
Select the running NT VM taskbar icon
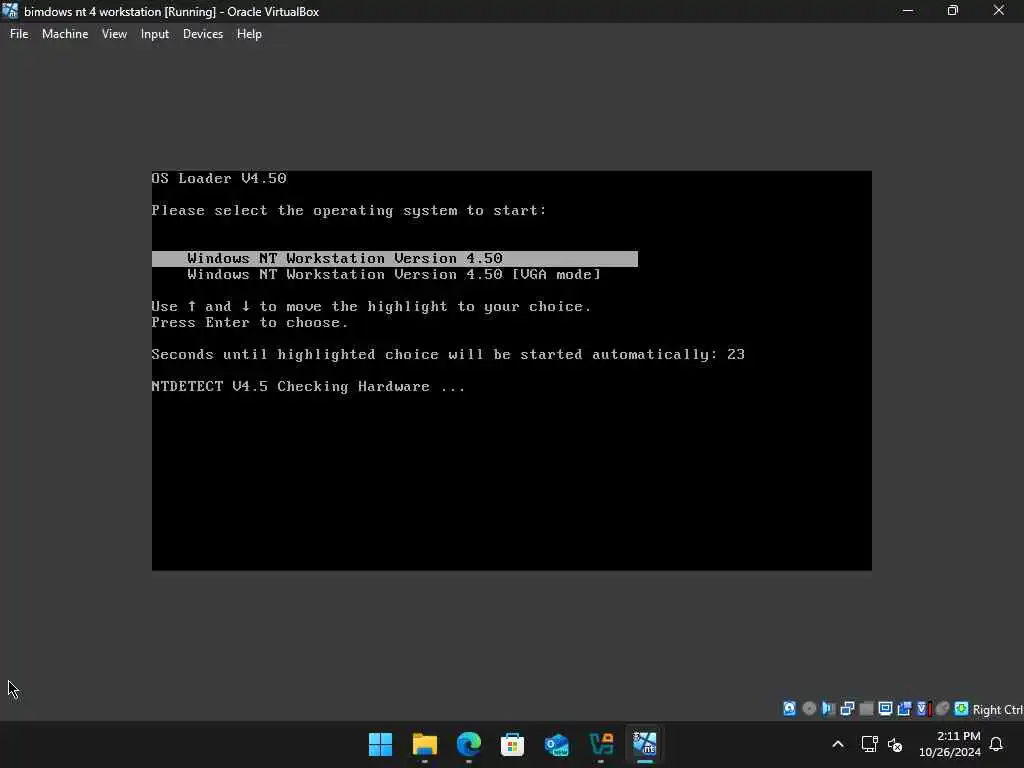click(645, 744)
